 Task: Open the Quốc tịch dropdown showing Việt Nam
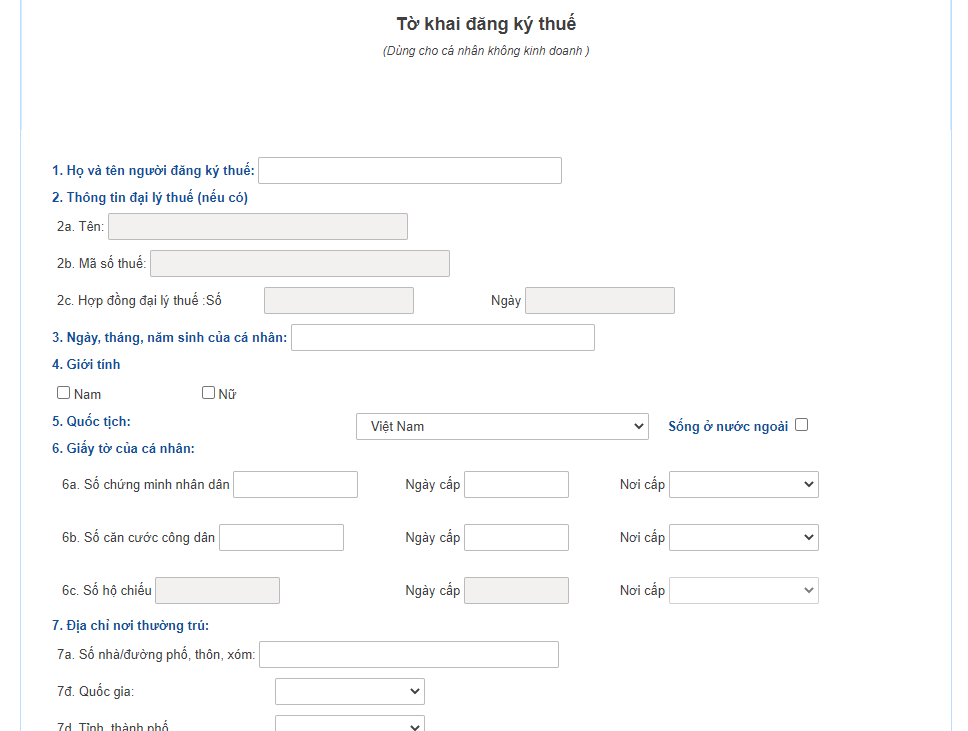[x=502, y=426]
